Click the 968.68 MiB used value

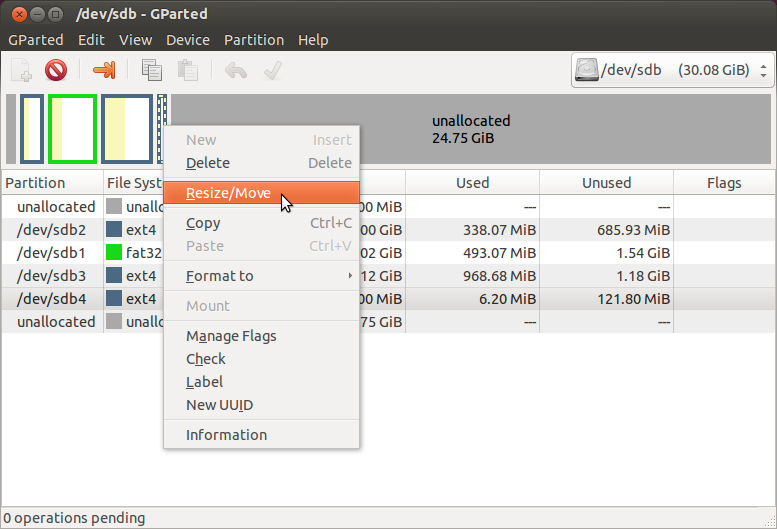coord(500,276)
